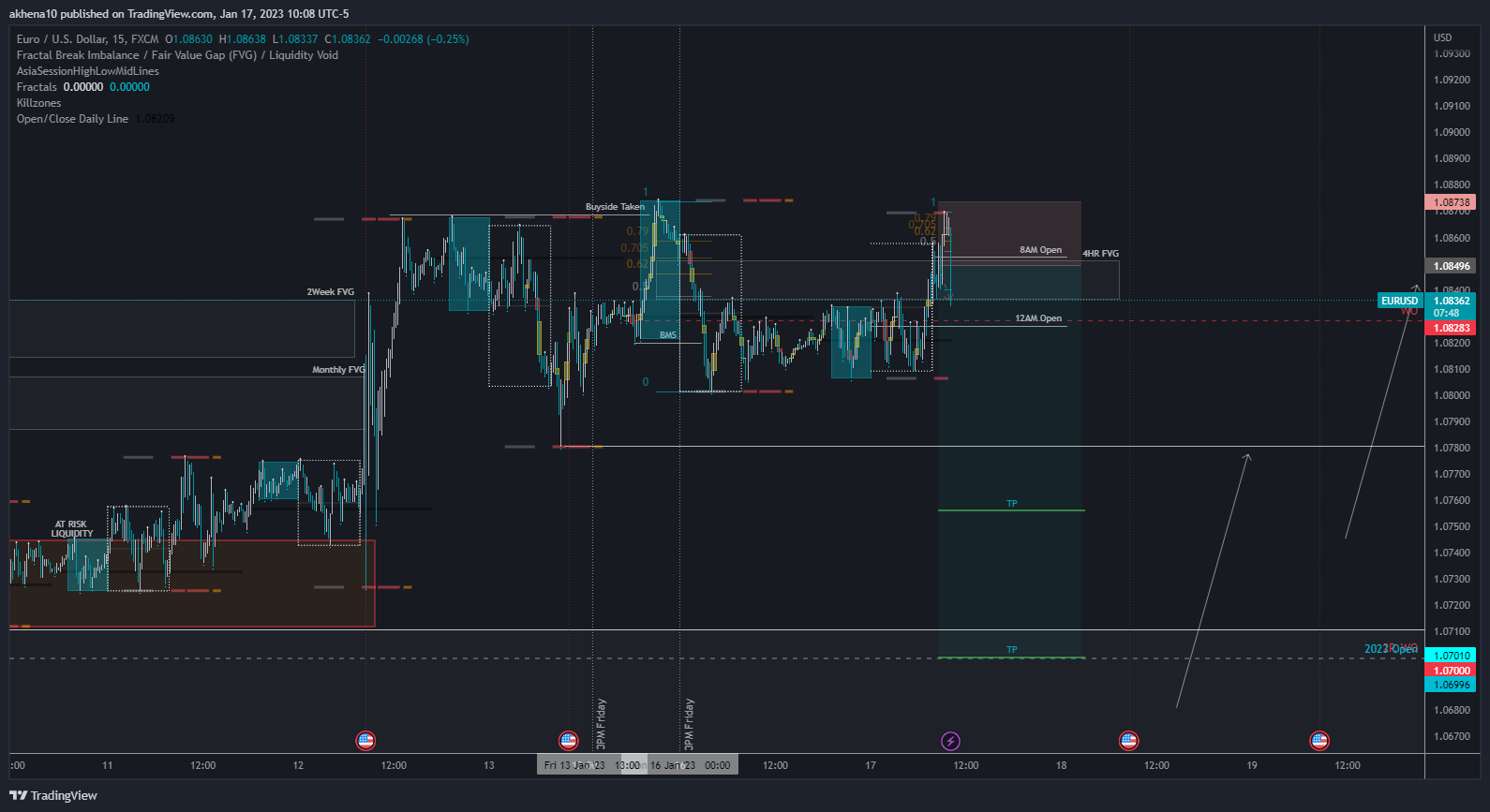This screenshot has width=1490, height=812.
Task: Select the Buyside Taken chart annotation
Action: (x=615, y=207)
